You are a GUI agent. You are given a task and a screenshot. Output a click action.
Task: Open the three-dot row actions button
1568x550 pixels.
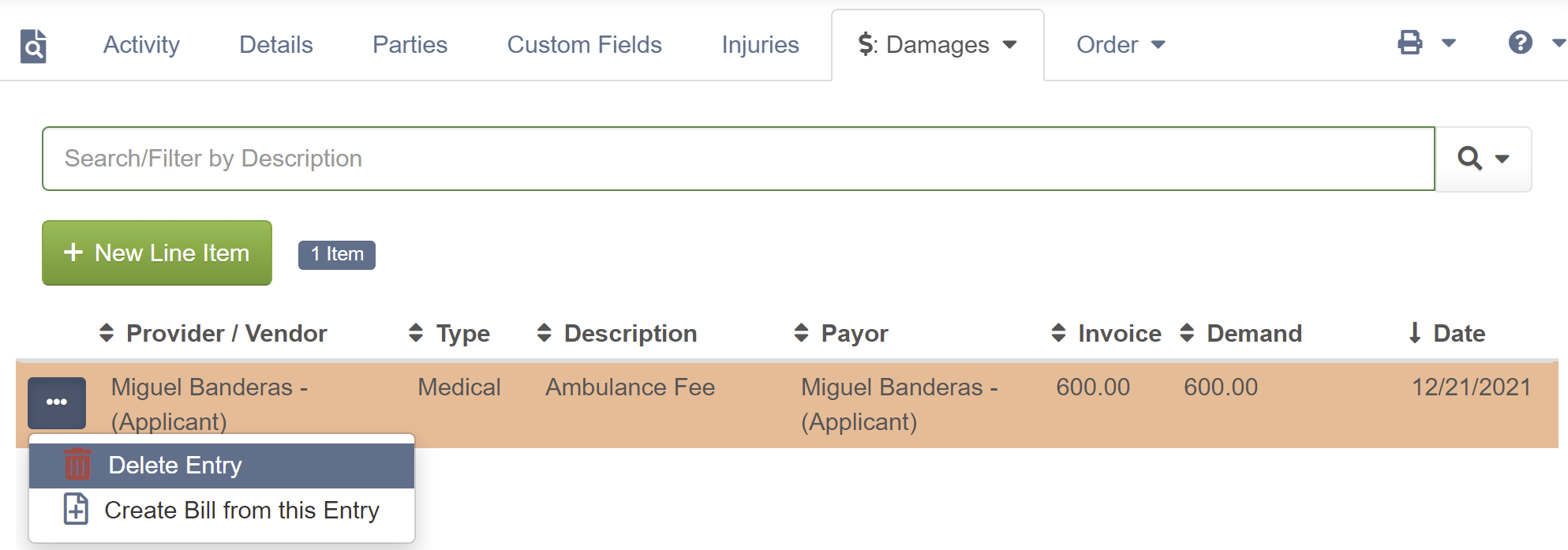pyautogui.click(x=57, y=402)
